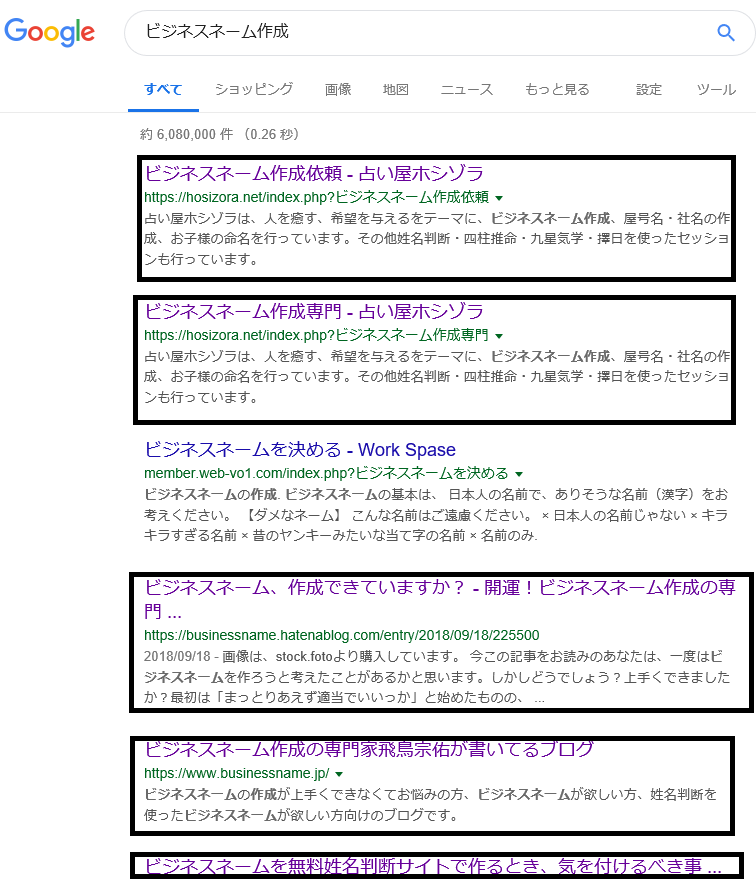
Task: Click snippet starting 2018/09/18 - 画像は
Action: point(437,677)
